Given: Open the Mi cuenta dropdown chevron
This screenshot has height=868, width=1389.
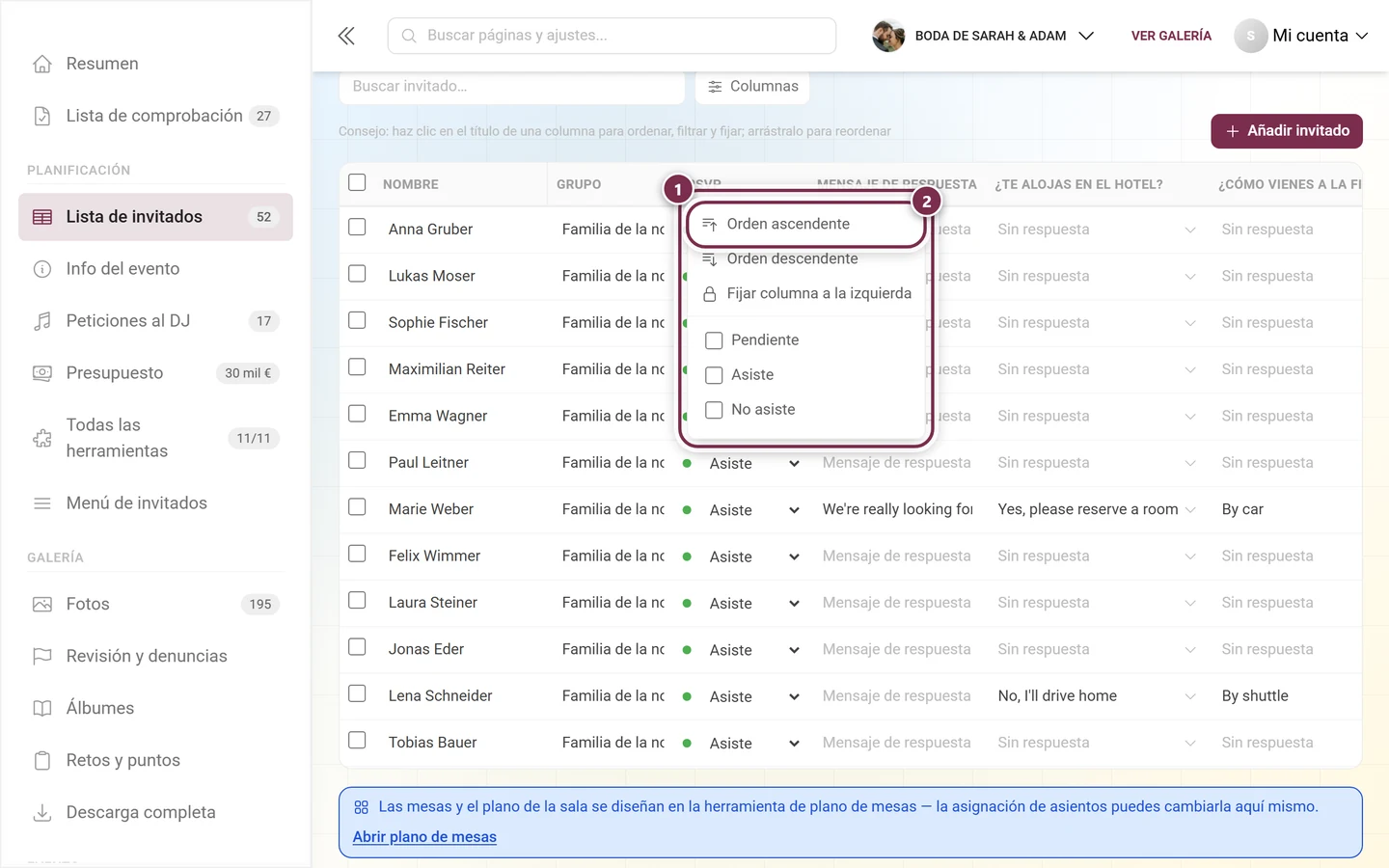Looking at the screenshot, I should point(1362,36).
